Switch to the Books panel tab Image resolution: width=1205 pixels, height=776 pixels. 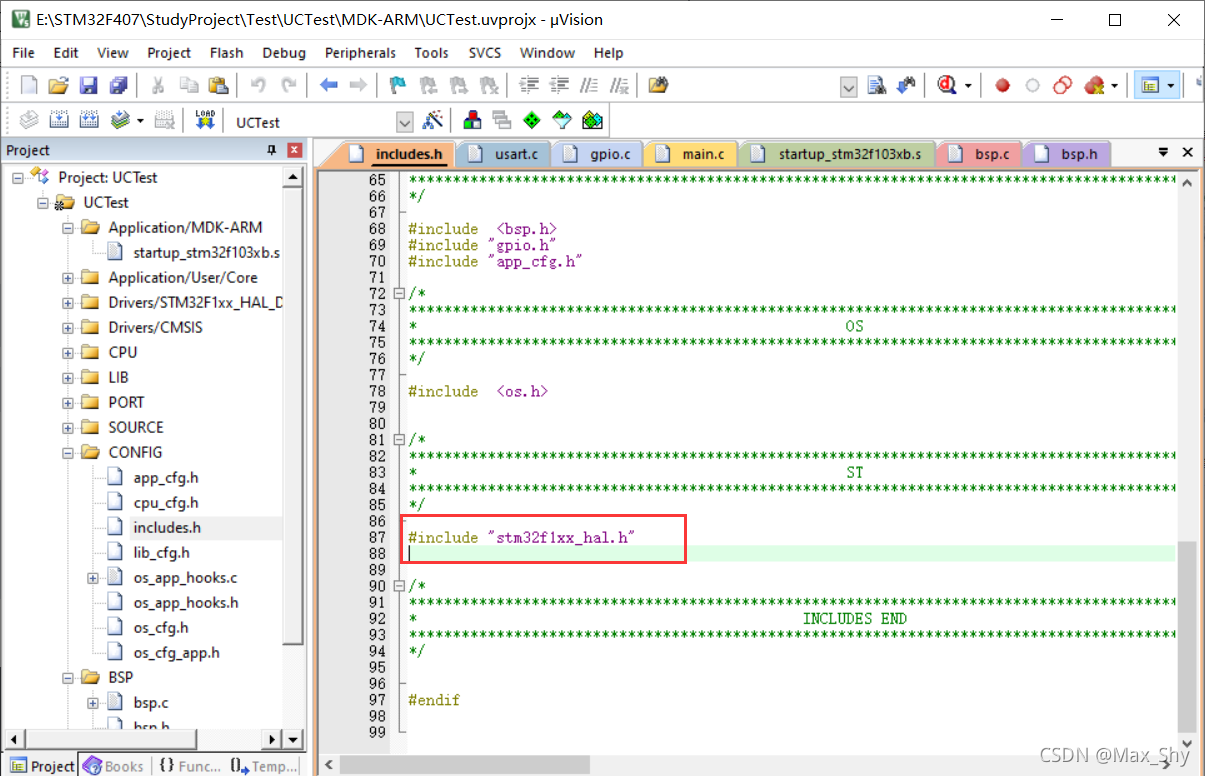tap(114, 766)
